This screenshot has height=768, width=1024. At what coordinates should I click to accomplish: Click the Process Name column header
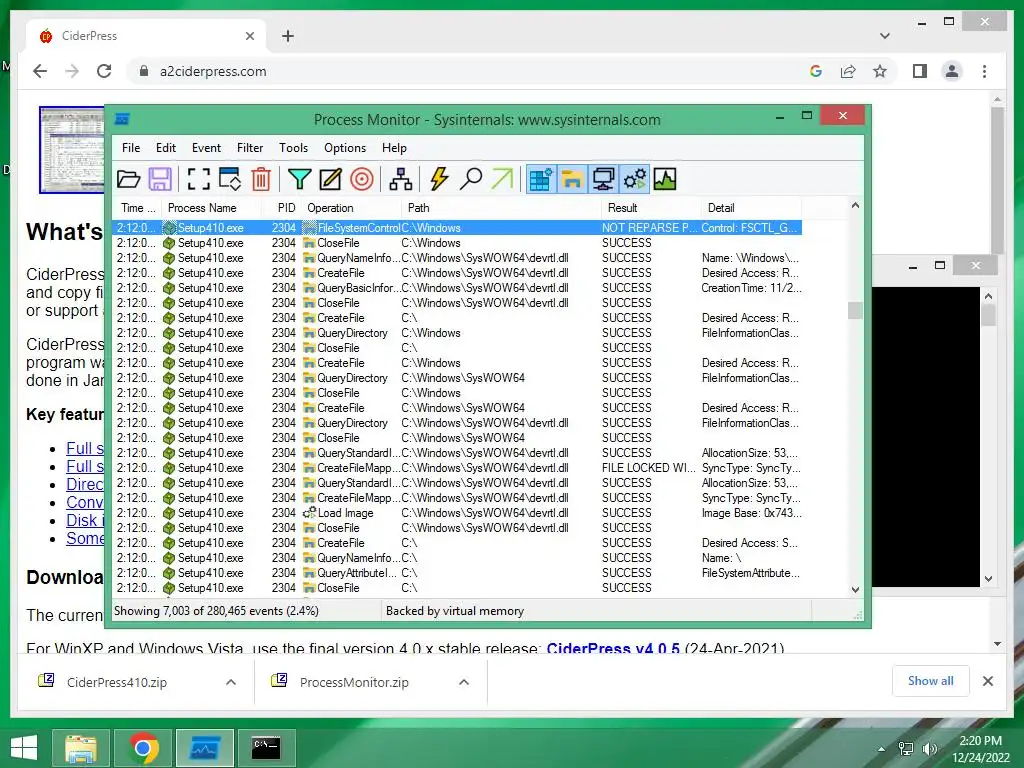tap(212, 208)
